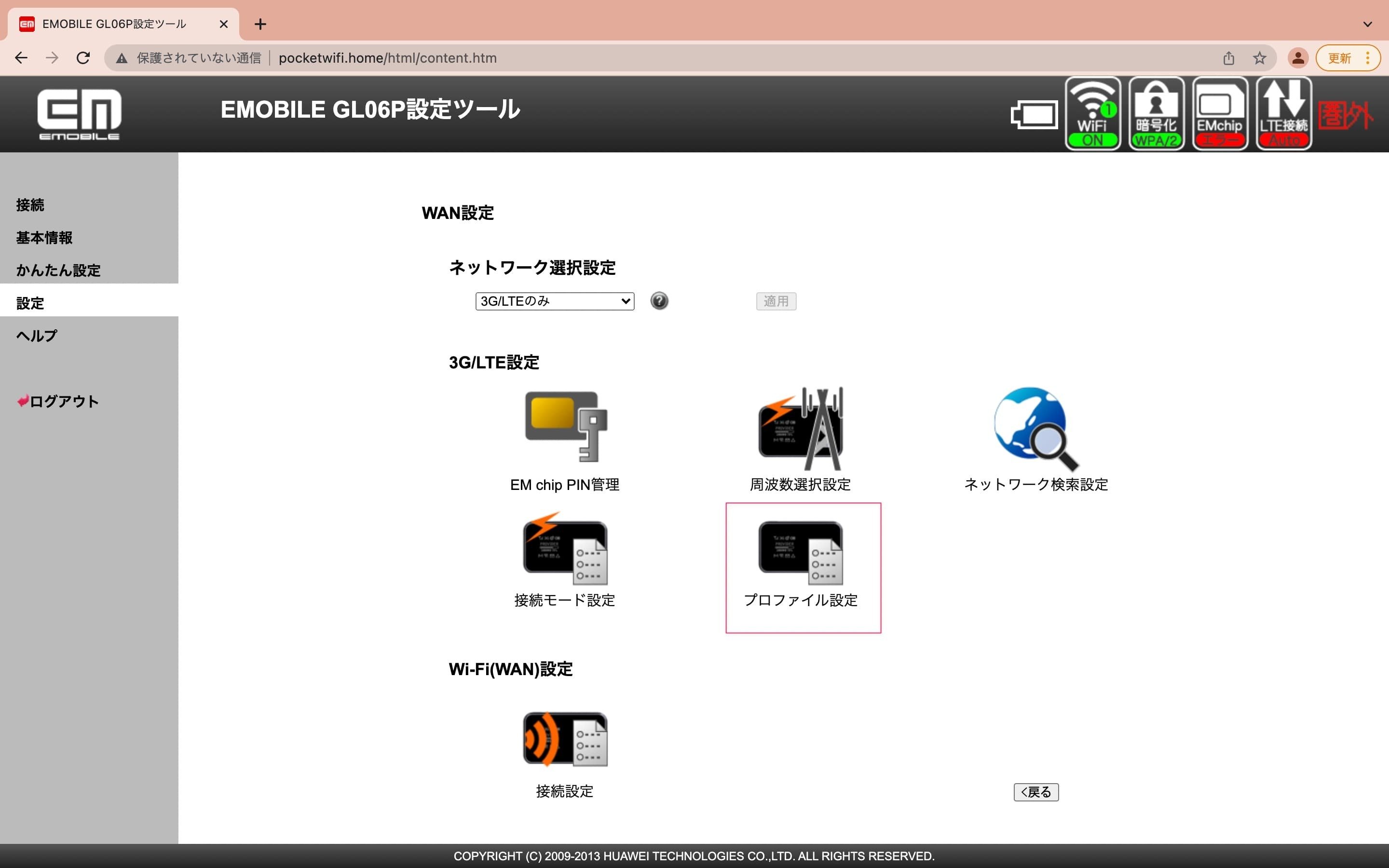Click the 圏外 signal indicator
This screenshot has width=1389, height=868.
point(1346,116)
